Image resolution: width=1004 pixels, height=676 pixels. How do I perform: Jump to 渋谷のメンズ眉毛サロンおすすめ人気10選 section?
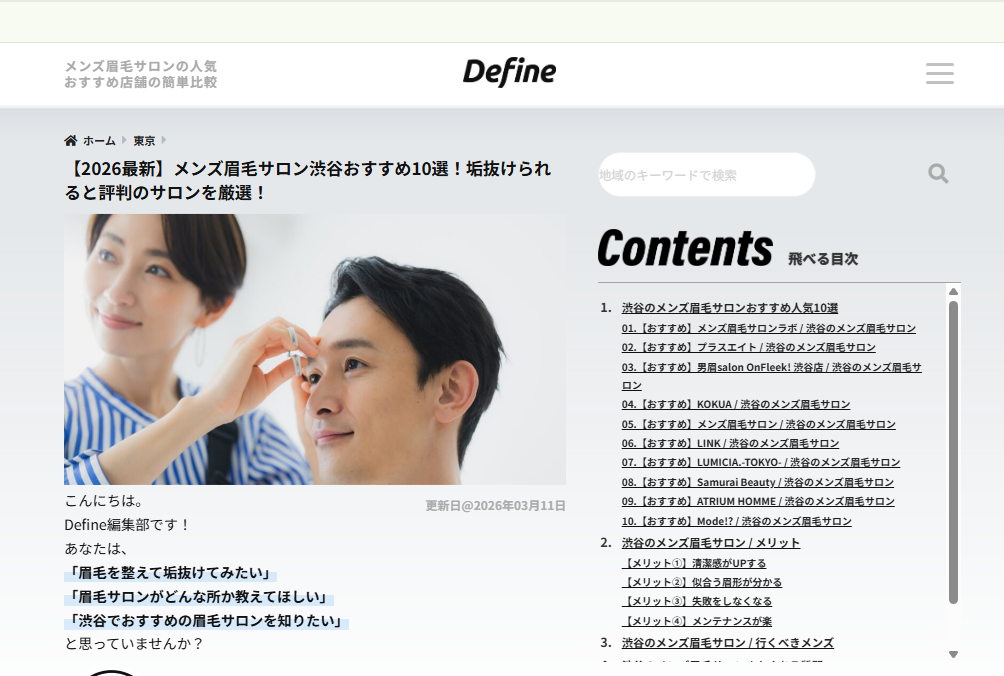729,308
